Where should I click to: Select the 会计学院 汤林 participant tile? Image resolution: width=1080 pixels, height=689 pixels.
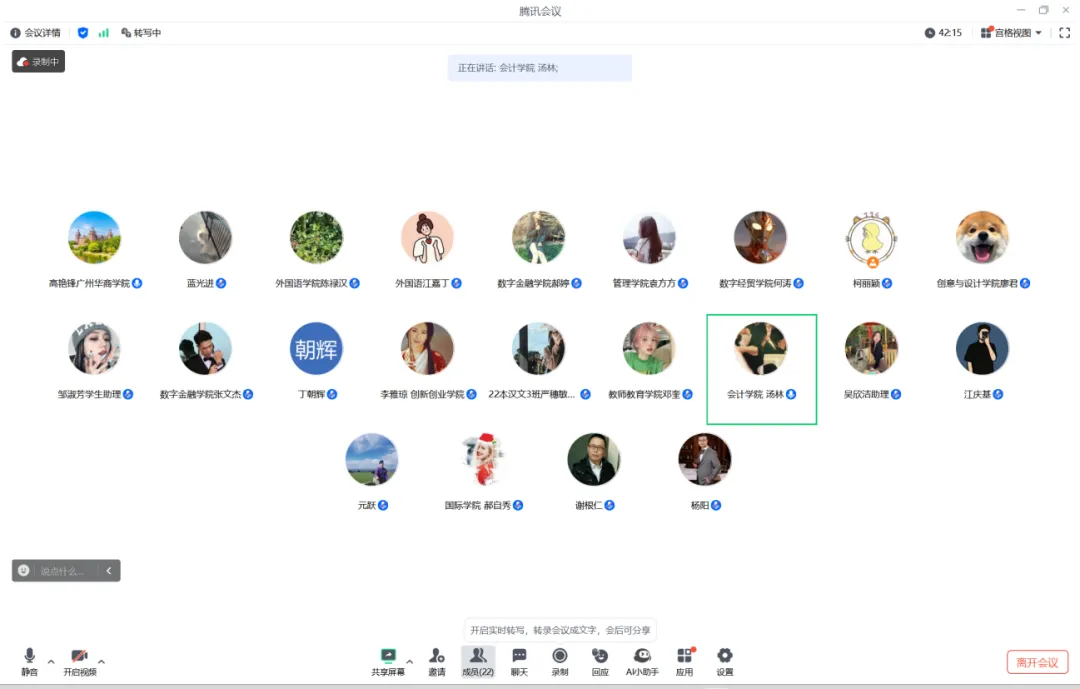[x=761, y=368]
